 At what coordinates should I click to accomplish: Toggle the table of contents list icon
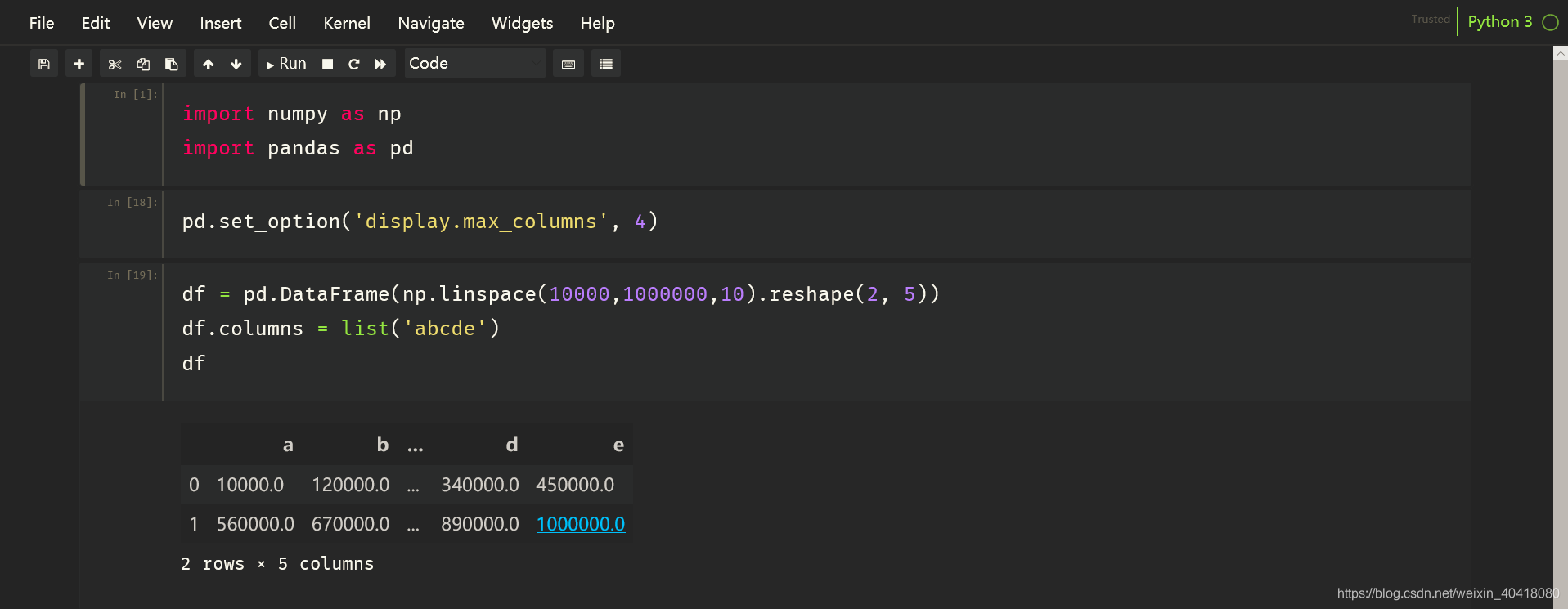tap(606, 64)
